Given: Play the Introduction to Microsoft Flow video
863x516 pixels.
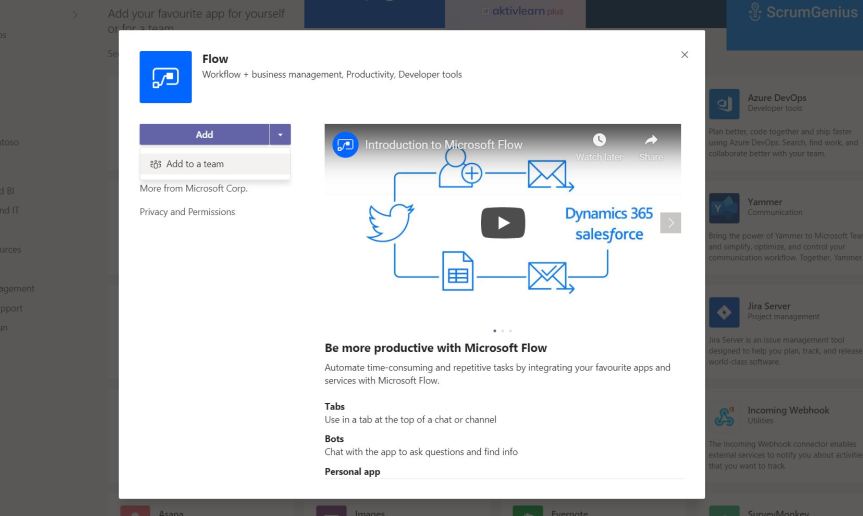Looking at the screenshot, I should (x=502, y=223).
